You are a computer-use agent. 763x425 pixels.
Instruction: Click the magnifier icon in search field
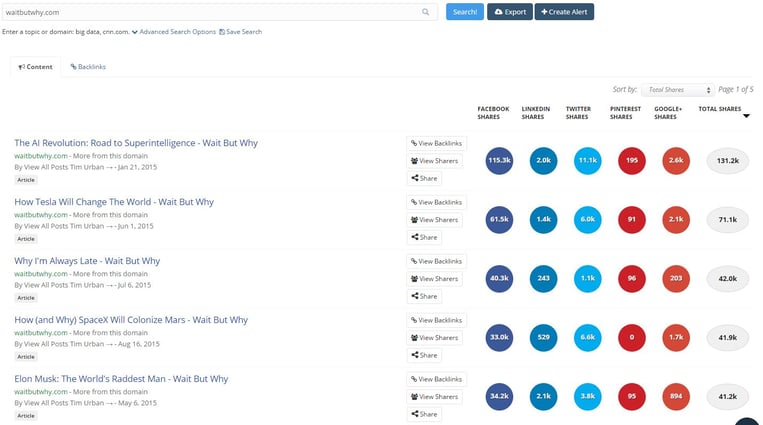pos(426,12)
